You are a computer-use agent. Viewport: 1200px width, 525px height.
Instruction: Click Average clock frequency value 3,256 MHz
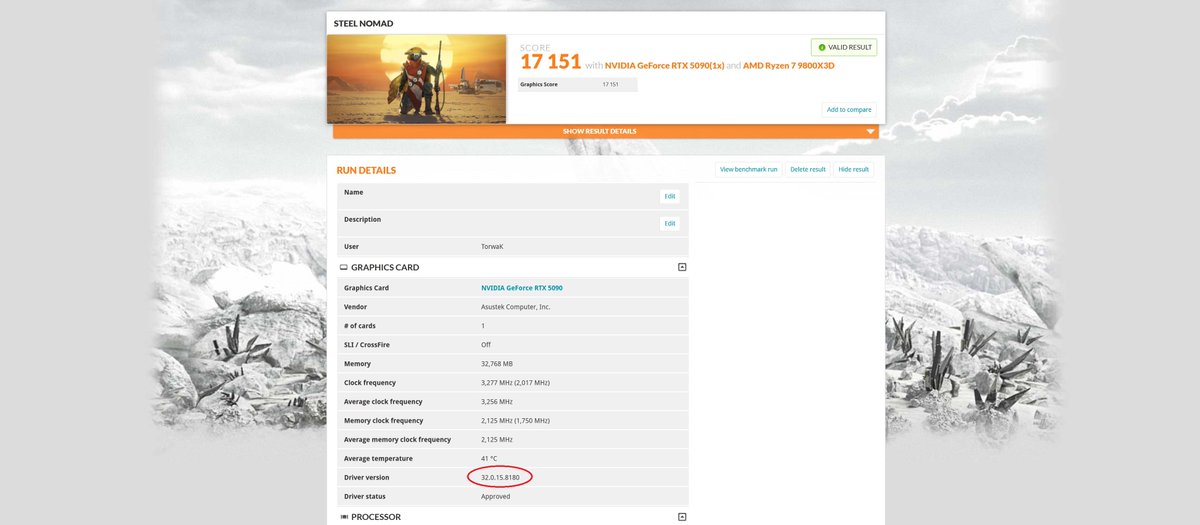click(498, 402)
